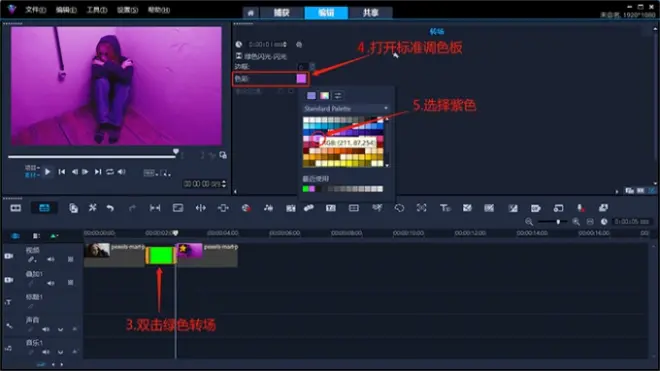Switch to storyboard view in timeline toolbar

pyautogui.click(x=16, y=208)
